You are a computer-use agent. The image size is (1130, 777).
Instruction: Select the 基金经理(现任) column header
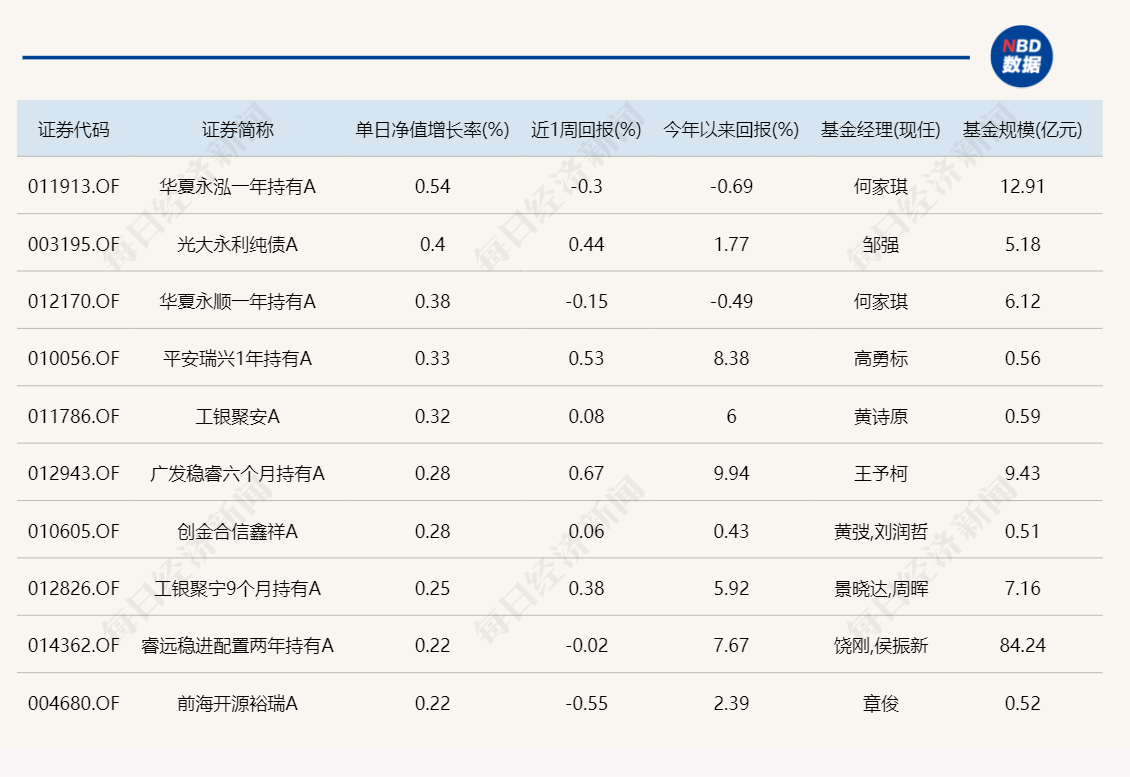881,130
